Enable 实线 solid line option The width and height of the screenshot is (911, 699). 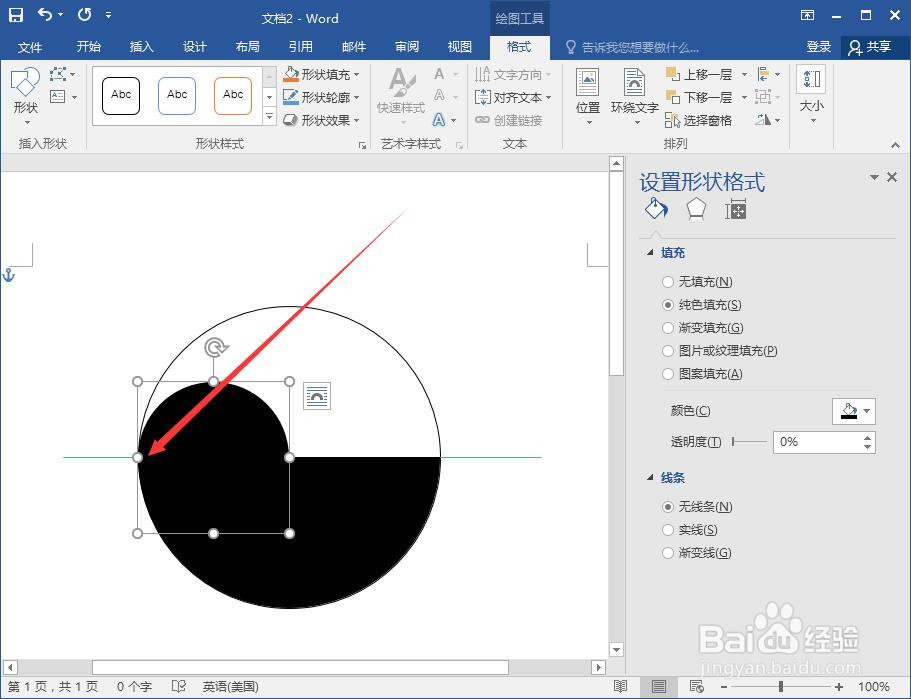[668, 530]
